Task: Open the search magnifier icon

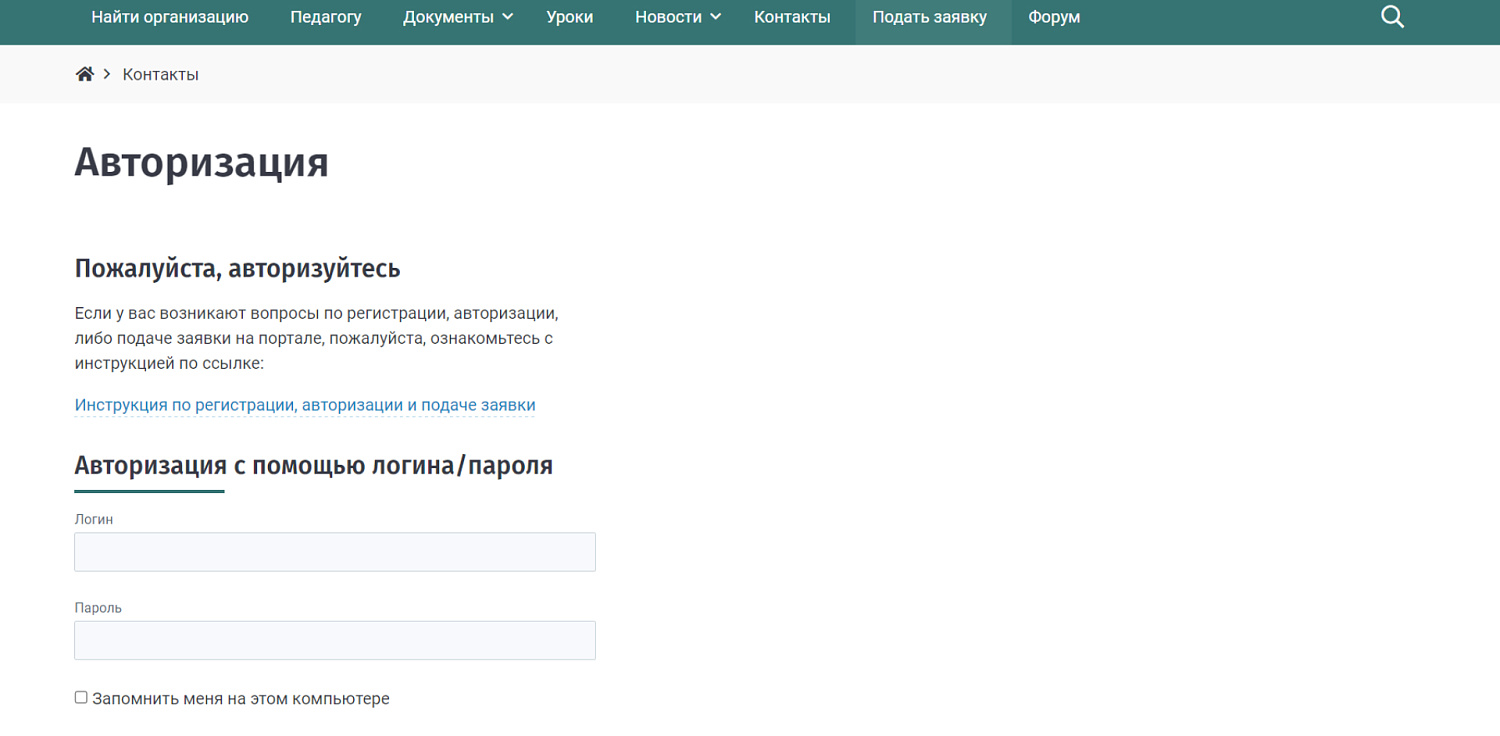Action: pos(1392,17)
